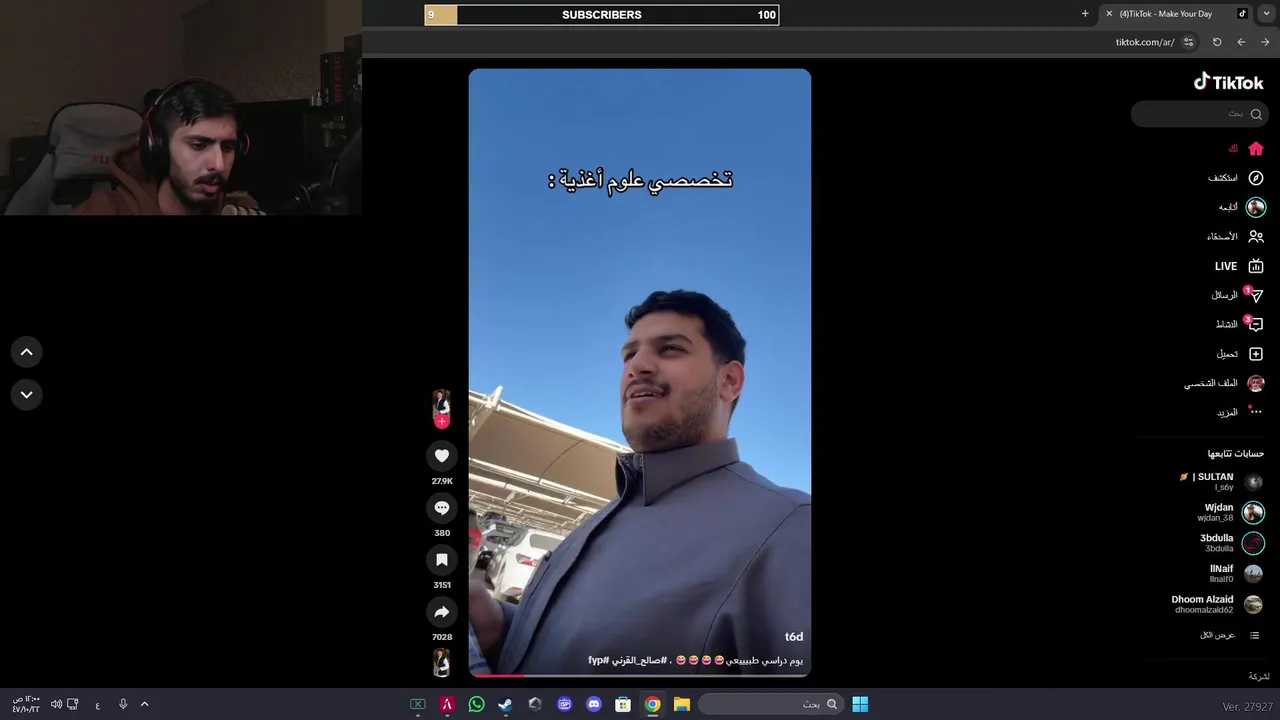Follow creator via red plus badge
Image resolution: width=1280 pixels, height=720 pixels.
tap(441, 421)
